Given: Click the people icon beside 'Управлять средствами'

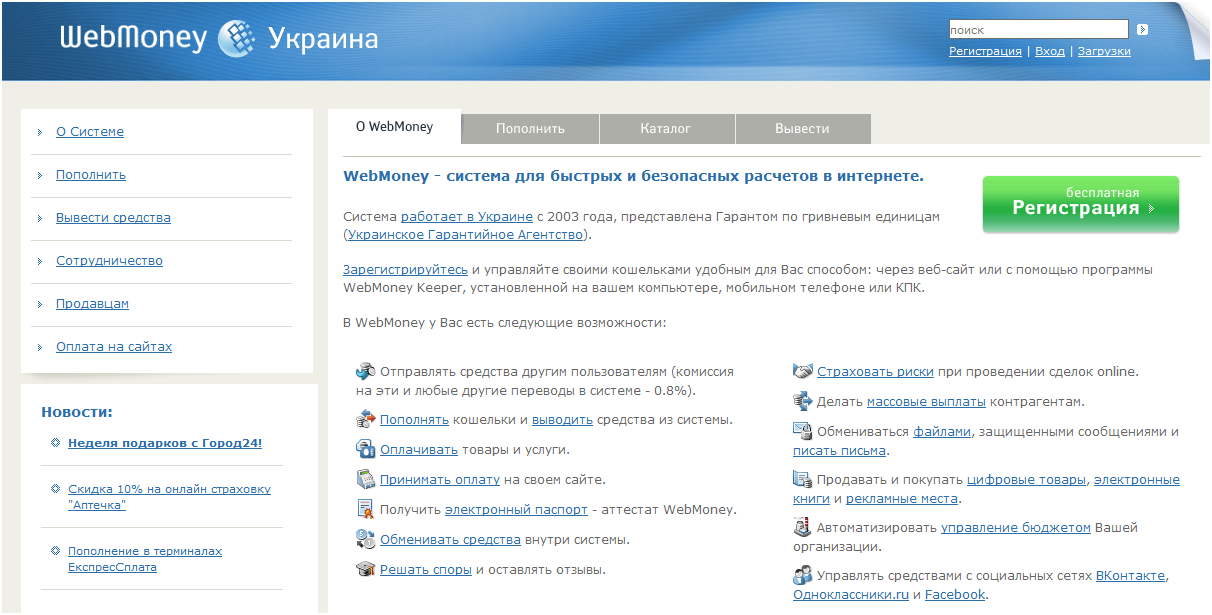Looking at the screenshot, I should click(803, 575).
